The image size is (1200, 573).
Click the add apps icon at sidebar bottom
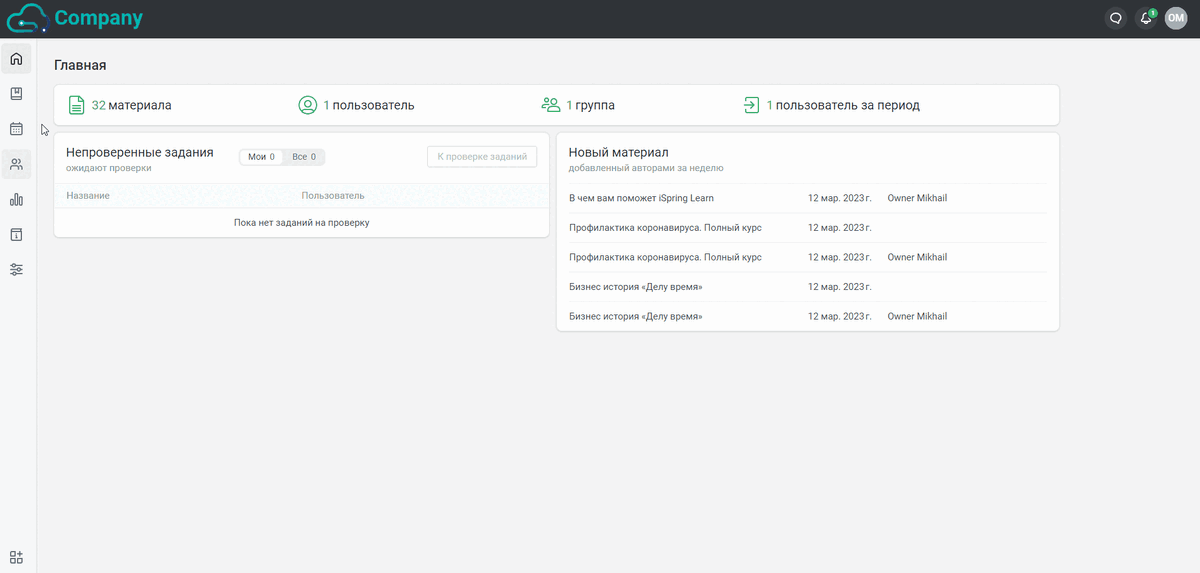point(16,557)
